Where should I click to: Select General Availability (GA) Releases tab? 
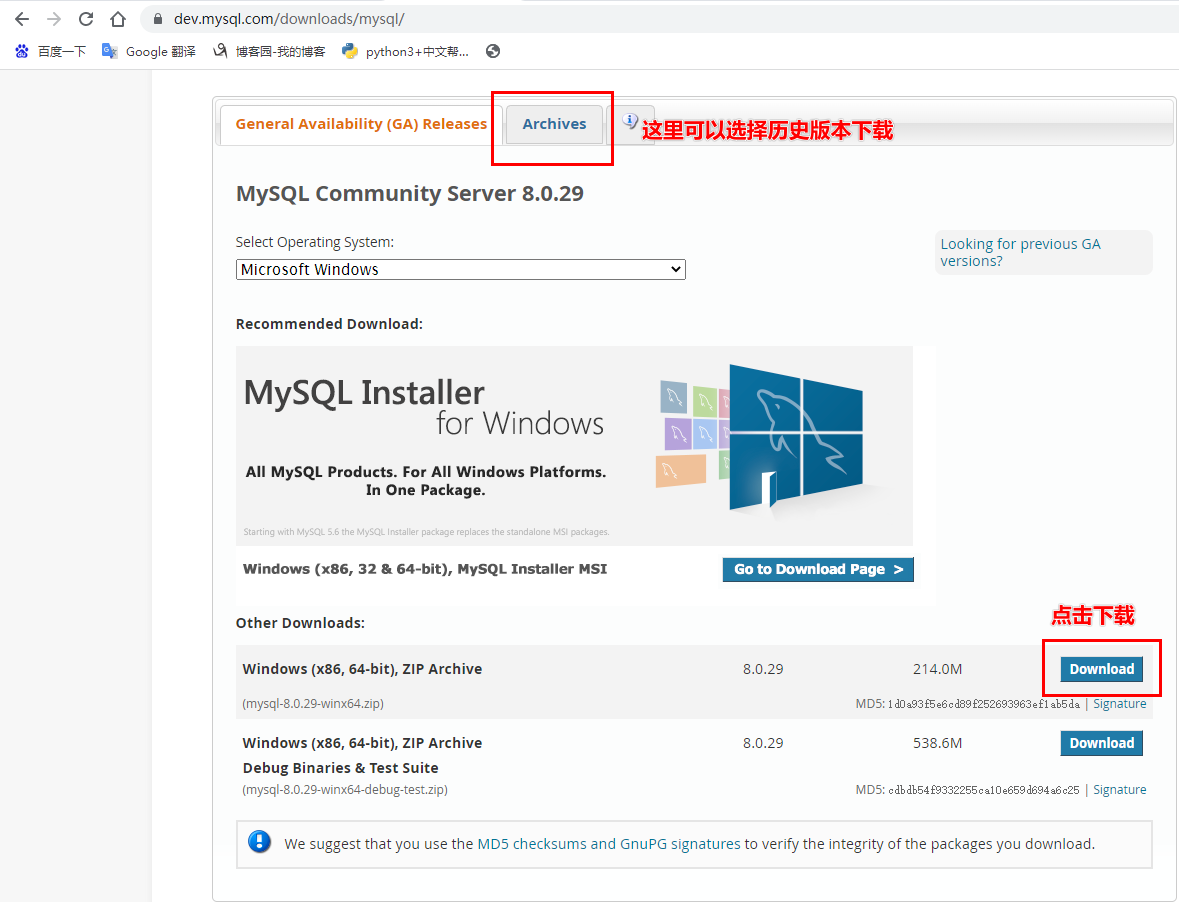[361, 124]
